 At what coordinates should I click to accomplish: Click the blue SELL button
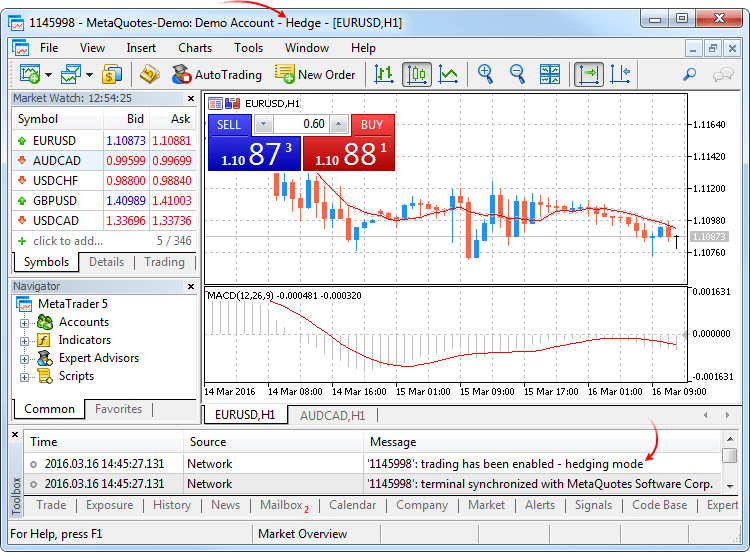click(x=229, y=125)
